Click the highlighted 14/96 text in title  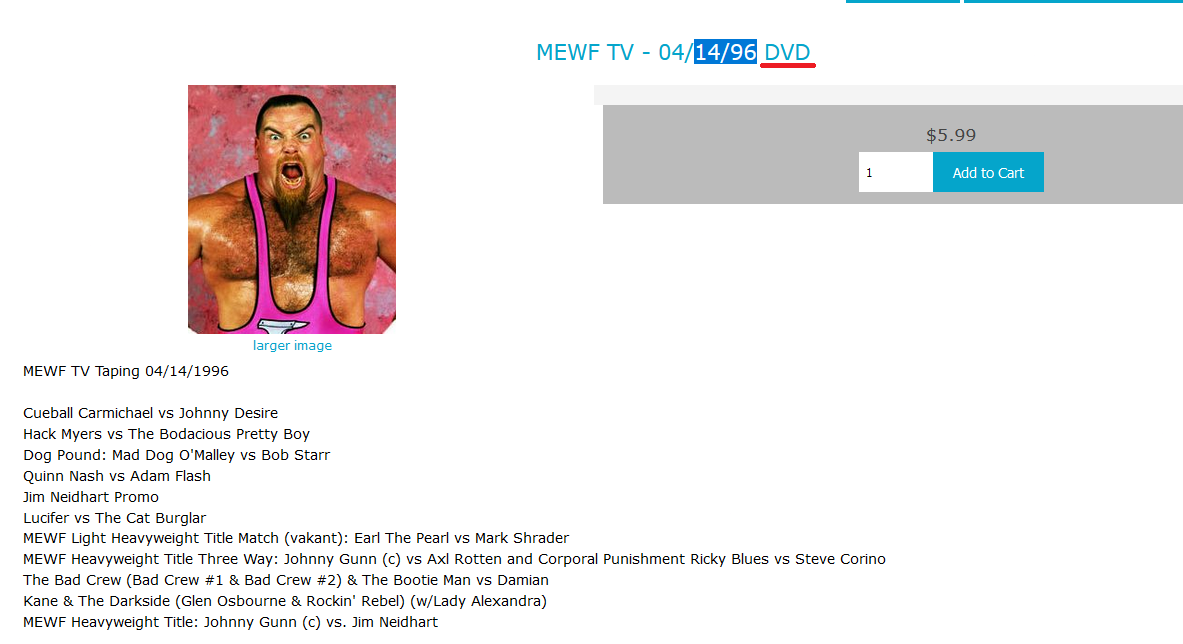point(725,52)
